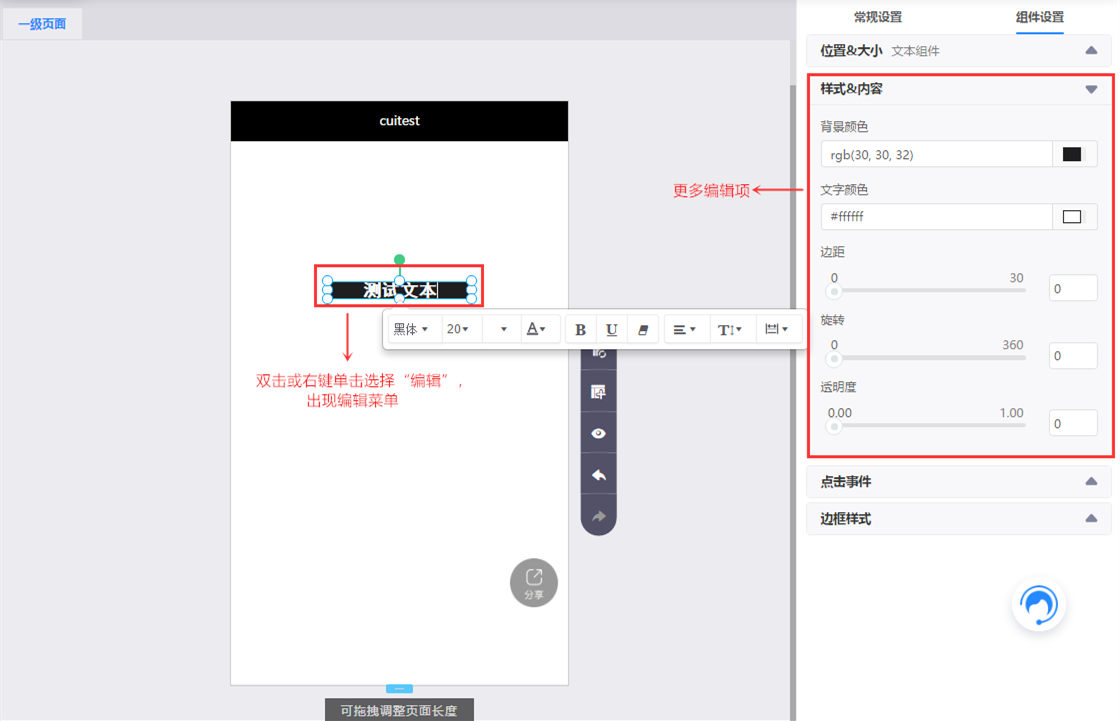Click the eraser clear-format icon
Image resolution: width=1120 pixels, height=721 pixels.
pyautogui.click(x=643, y=329)
